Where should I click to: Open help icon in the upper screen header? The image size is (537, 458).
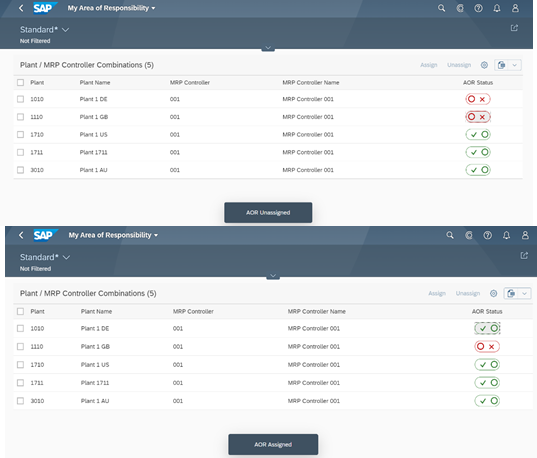(478, 8)
